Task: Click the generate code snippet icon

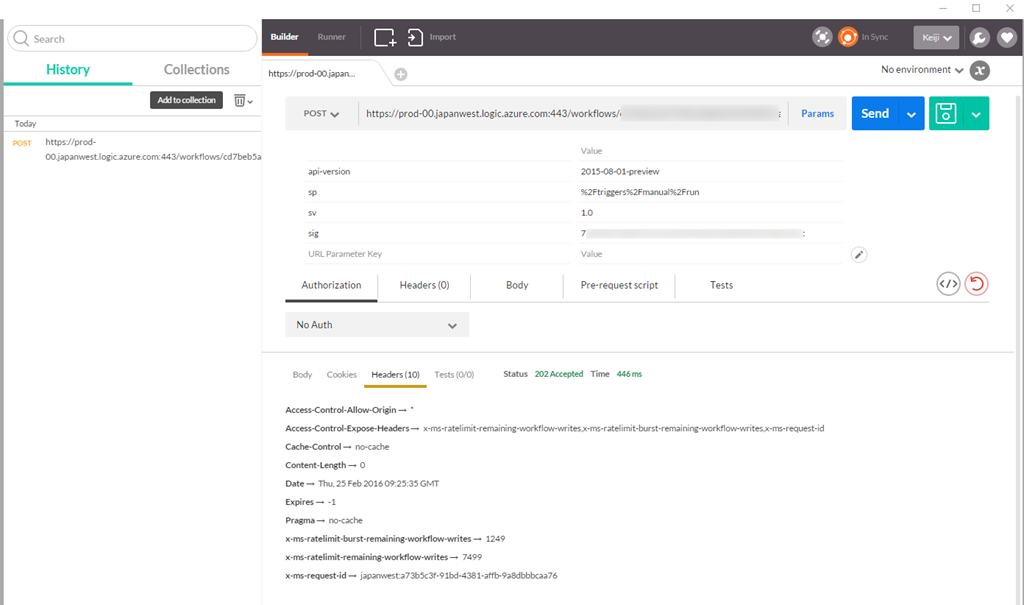Action: click(948, 284)
